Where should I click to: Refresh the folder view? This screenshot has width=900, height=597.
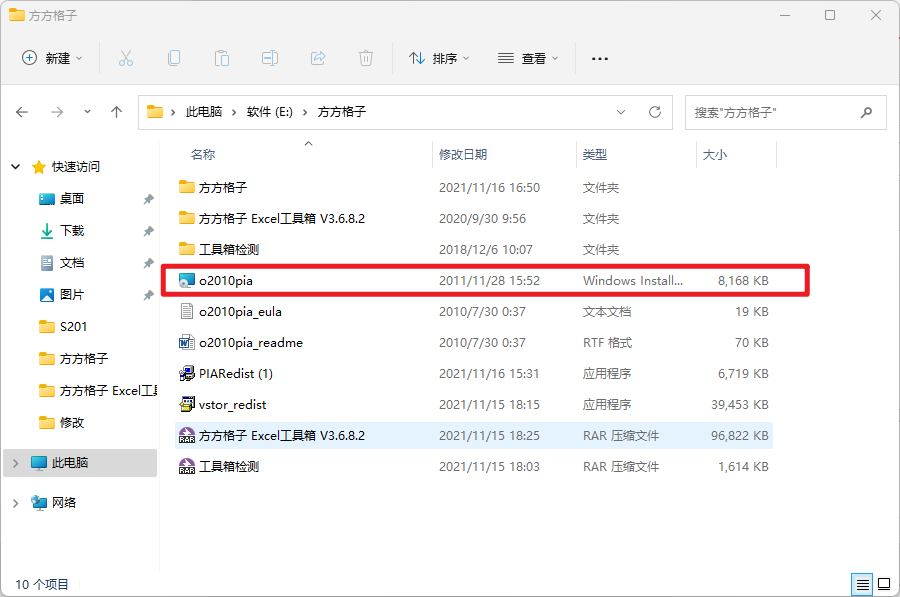[655, 112]
